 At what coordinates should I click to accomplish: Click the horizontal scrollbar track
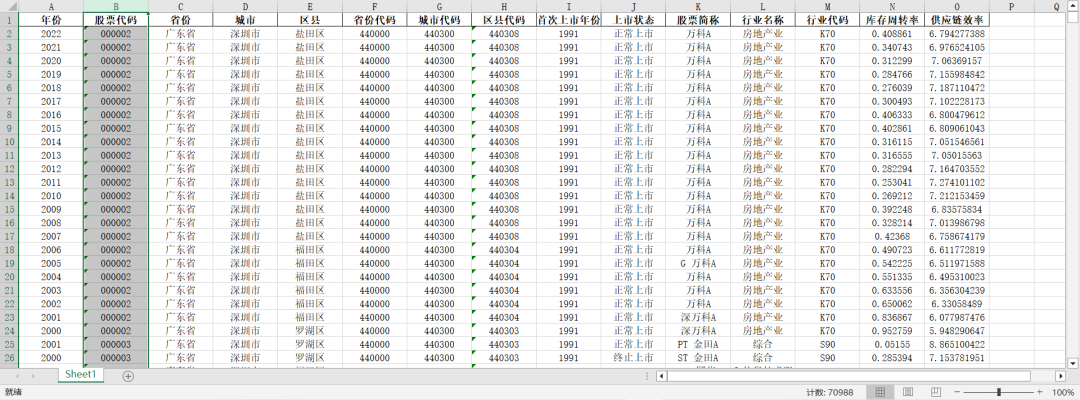coord(860,376)
